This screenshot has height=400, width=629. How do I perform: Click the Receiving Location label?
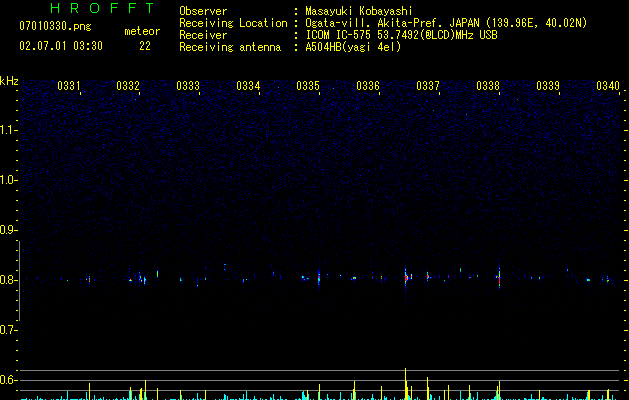pos(233,23)
